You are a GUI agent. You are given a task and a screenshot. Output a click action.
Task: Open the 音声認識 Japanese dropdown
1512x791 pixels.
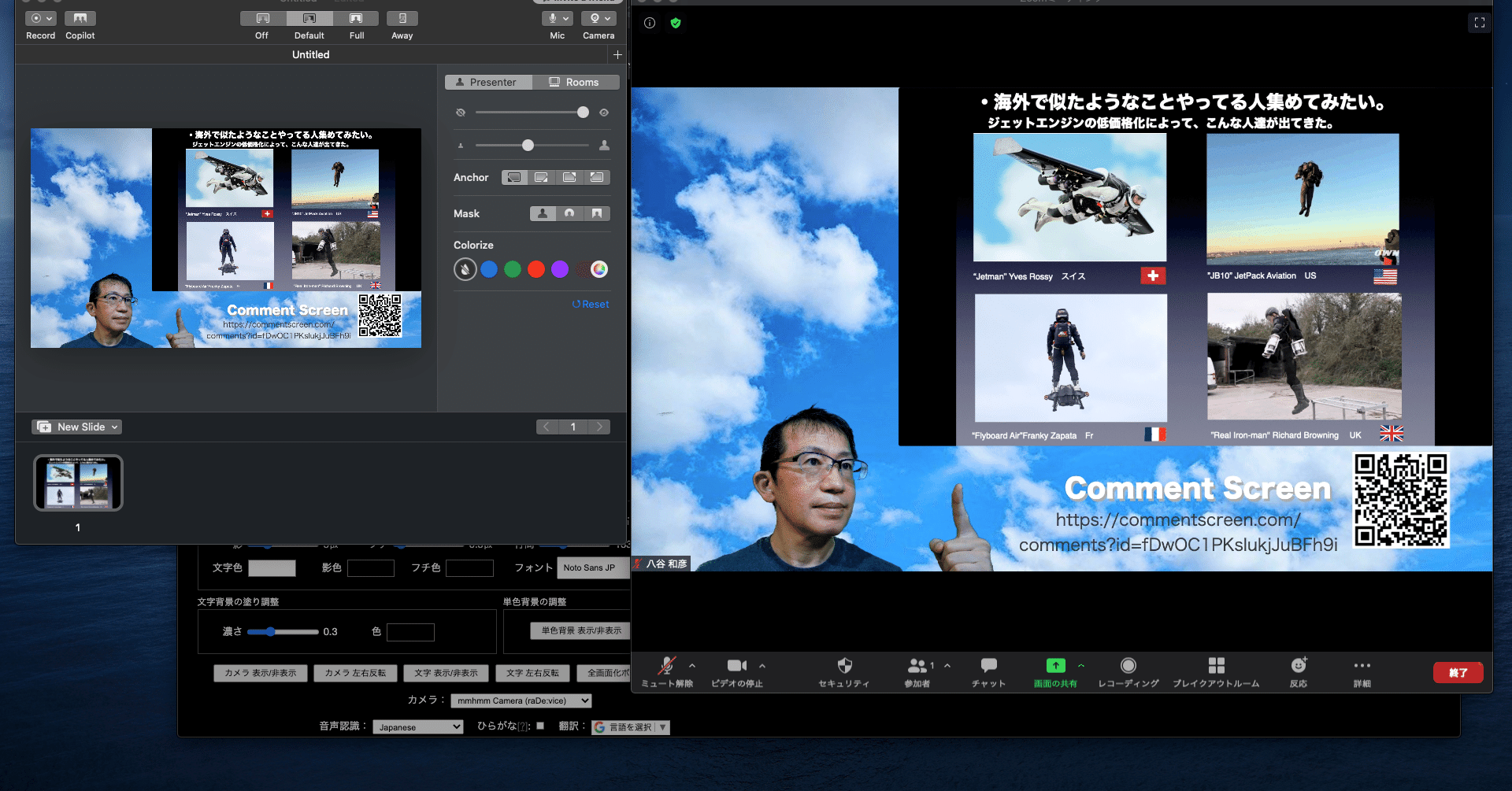pyautogui.click(x=418, y=727)
